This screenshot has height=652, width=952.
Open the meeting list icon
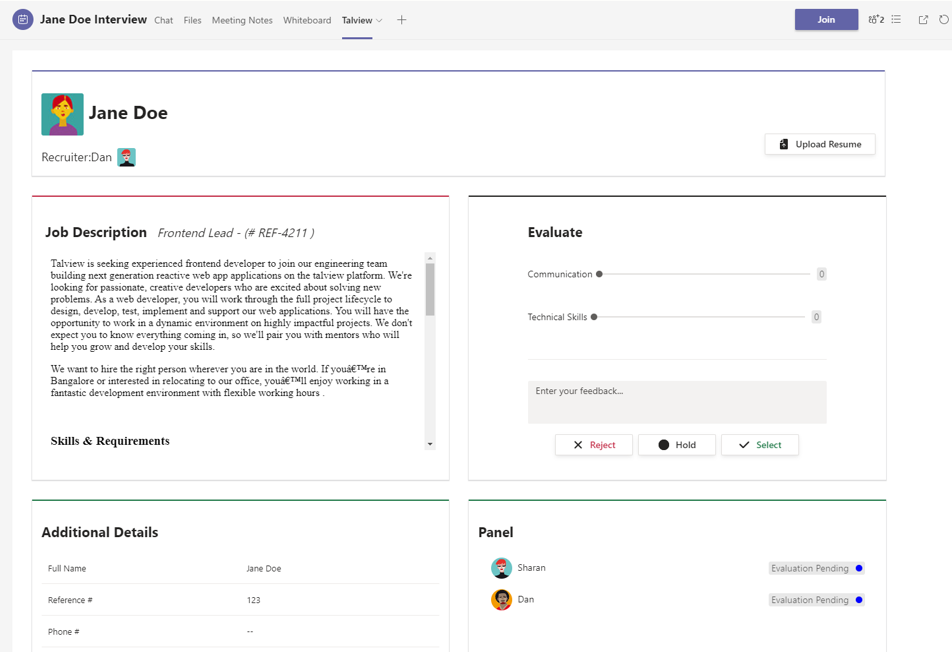point(896,19)
